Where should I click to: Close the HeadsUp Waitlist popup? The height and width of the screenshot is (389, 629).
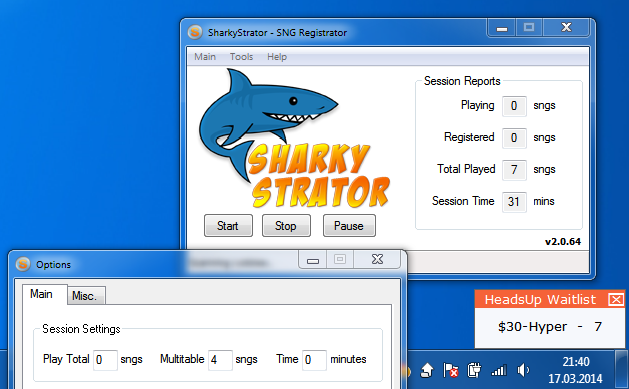[x=616, y=299]
